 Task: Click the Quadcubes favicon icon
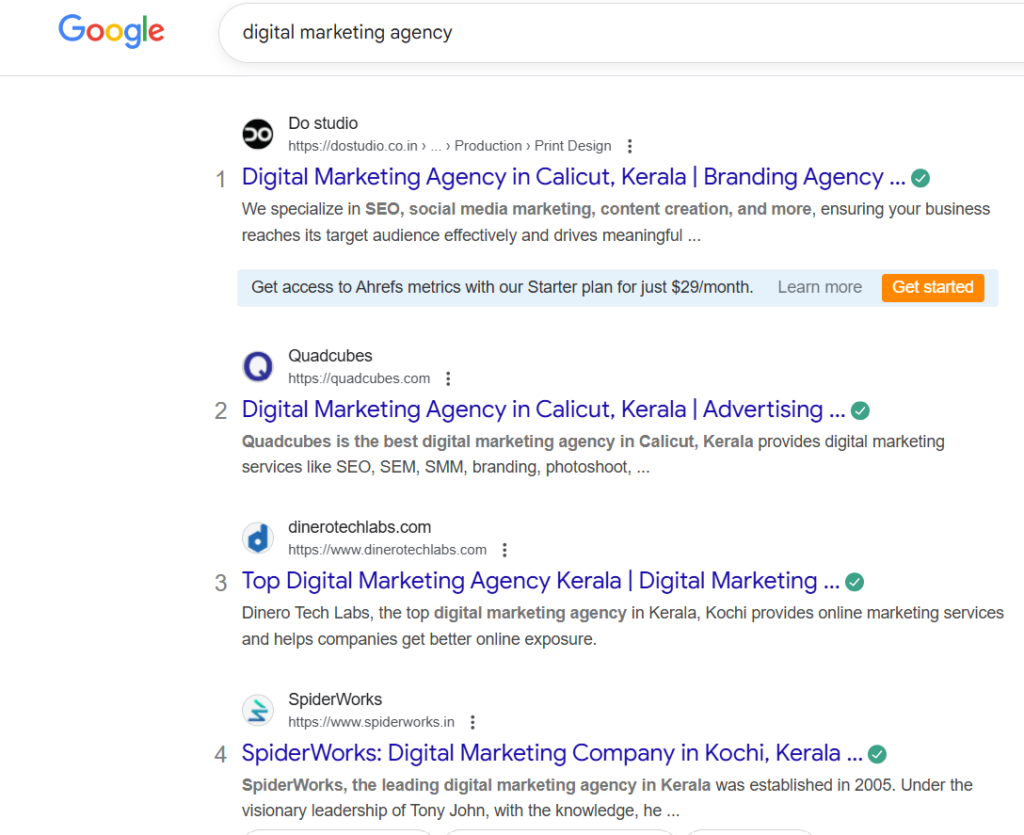258,367
